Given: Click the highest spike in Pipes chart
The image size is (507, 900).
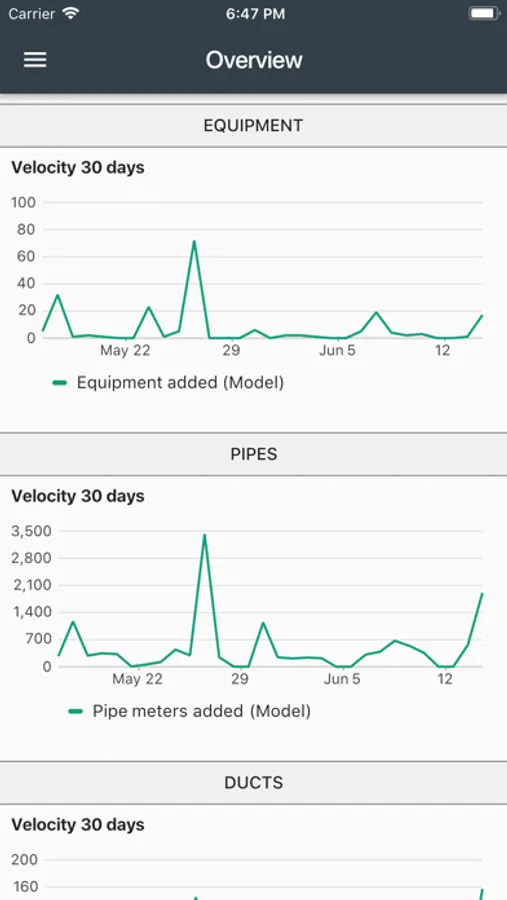Looking at the screenshot, I should point(204,536).
